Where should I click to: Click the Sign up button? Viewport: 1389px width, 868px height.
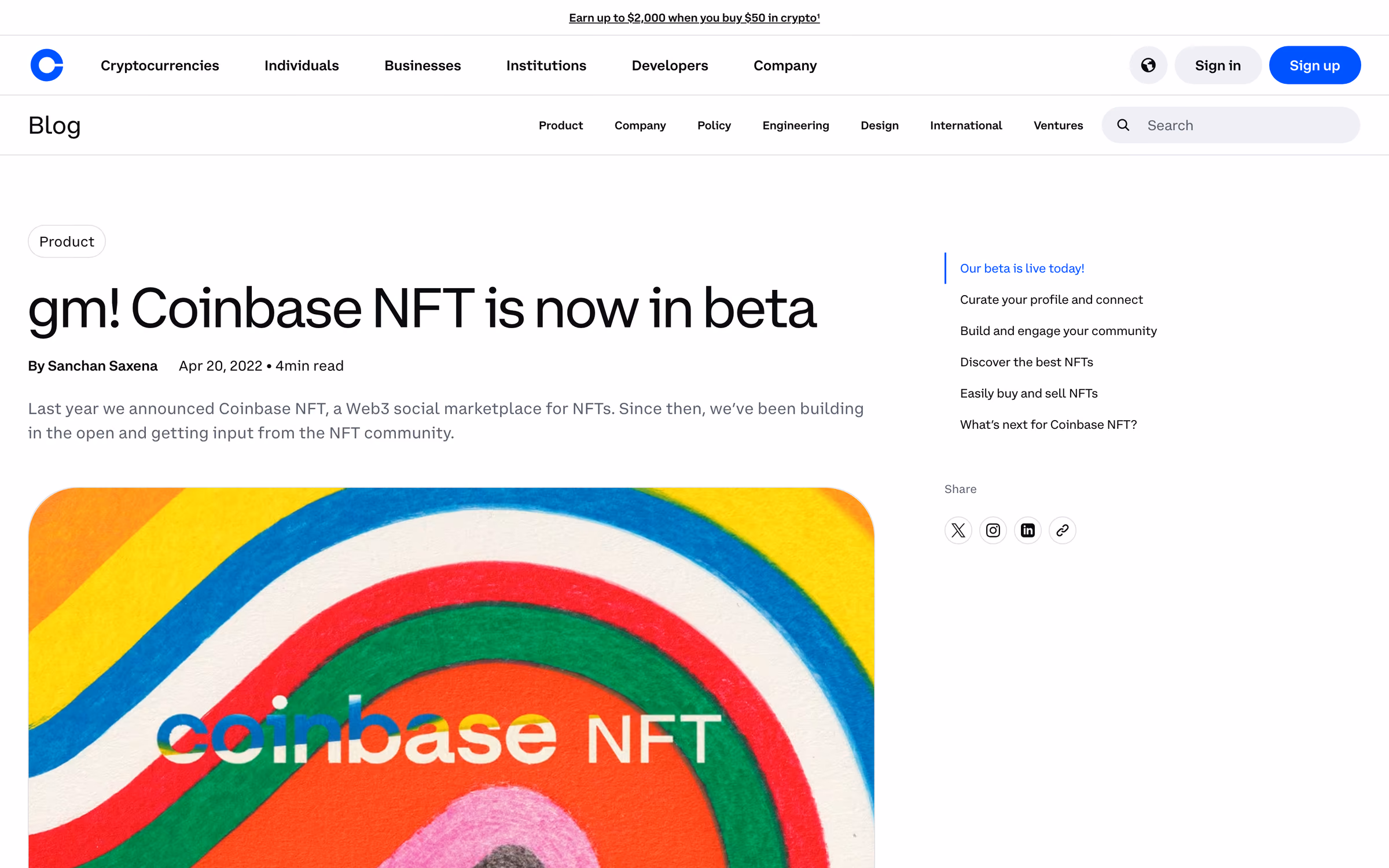click(1315, 65)
